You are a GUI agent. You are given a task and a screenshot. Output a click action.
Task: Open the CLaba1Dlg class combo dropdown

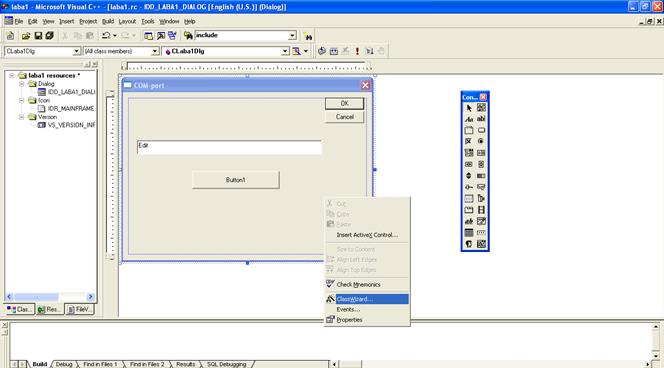76,51
